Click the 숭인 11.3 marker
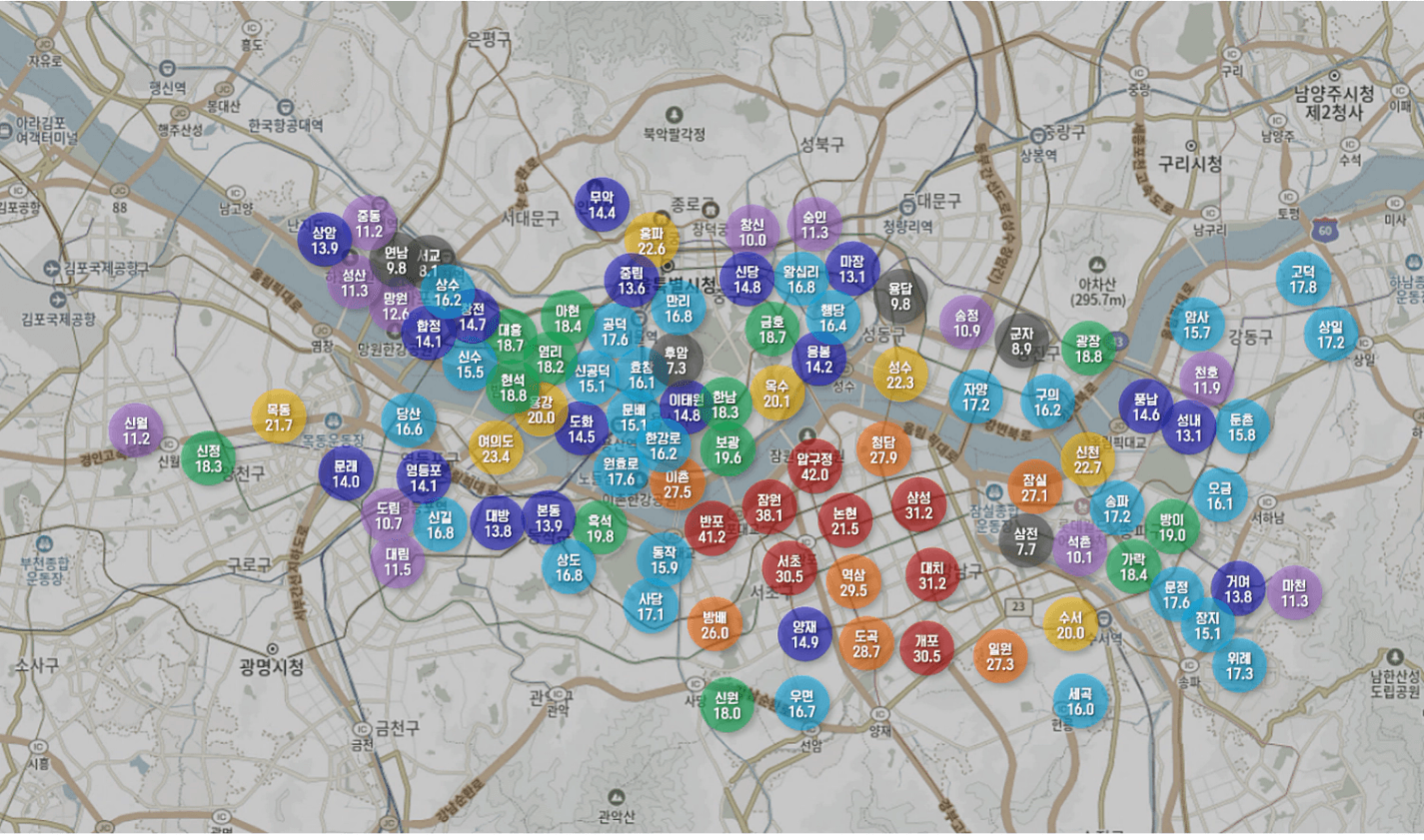Viewport: 1424px width, 840px height. 814,225
